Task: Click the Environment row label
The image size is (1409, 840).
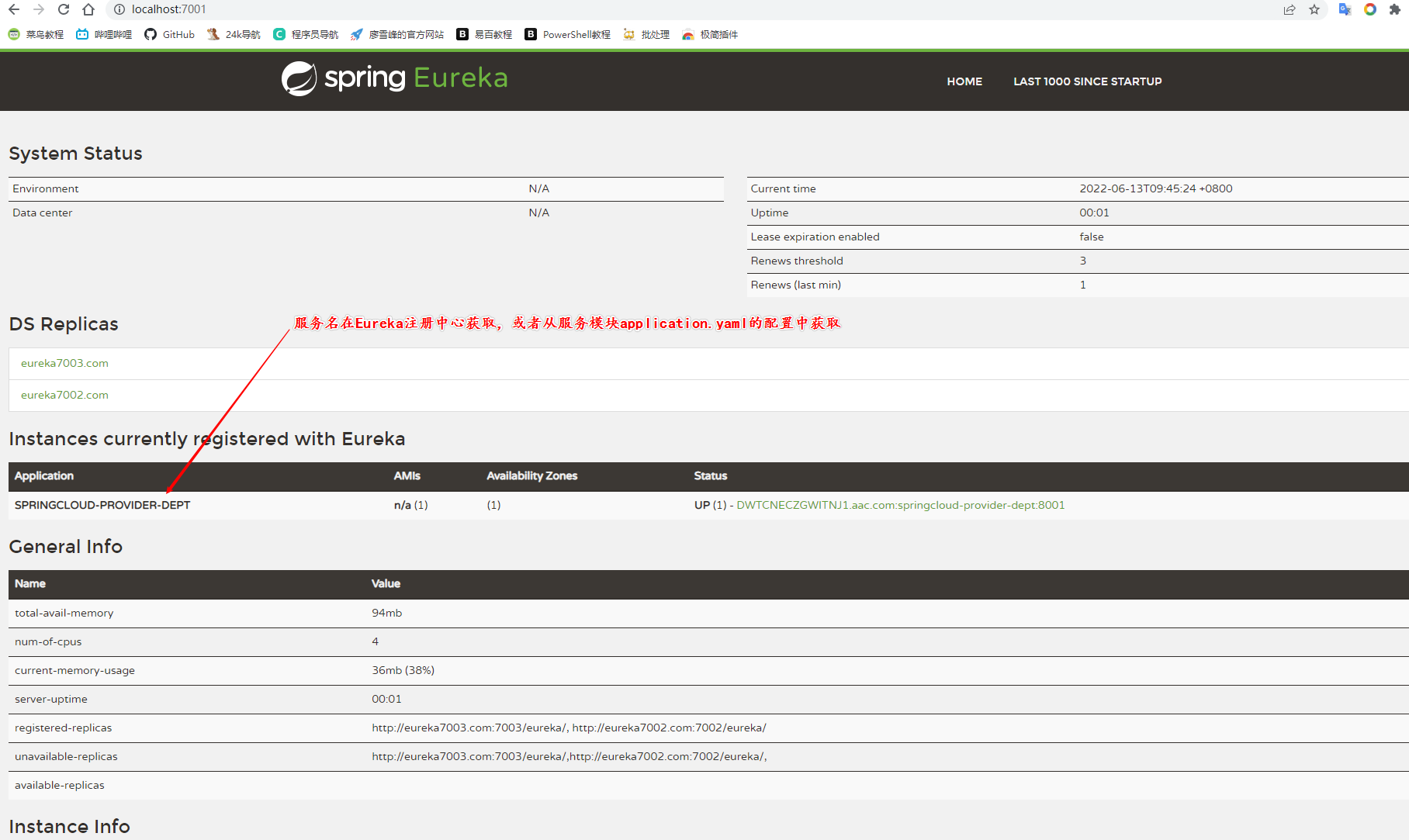Action: 46,188
